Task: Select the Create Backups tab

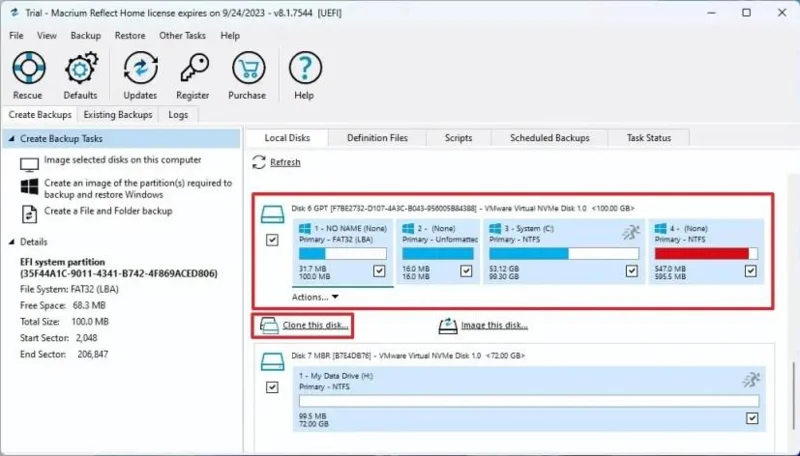Action: point(40,115)
